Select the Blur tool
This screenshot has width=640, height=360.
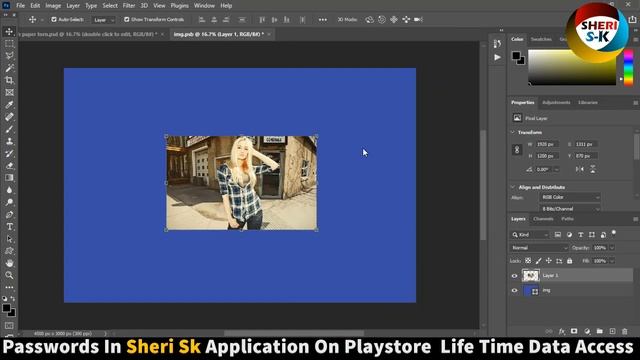(9, 190)
